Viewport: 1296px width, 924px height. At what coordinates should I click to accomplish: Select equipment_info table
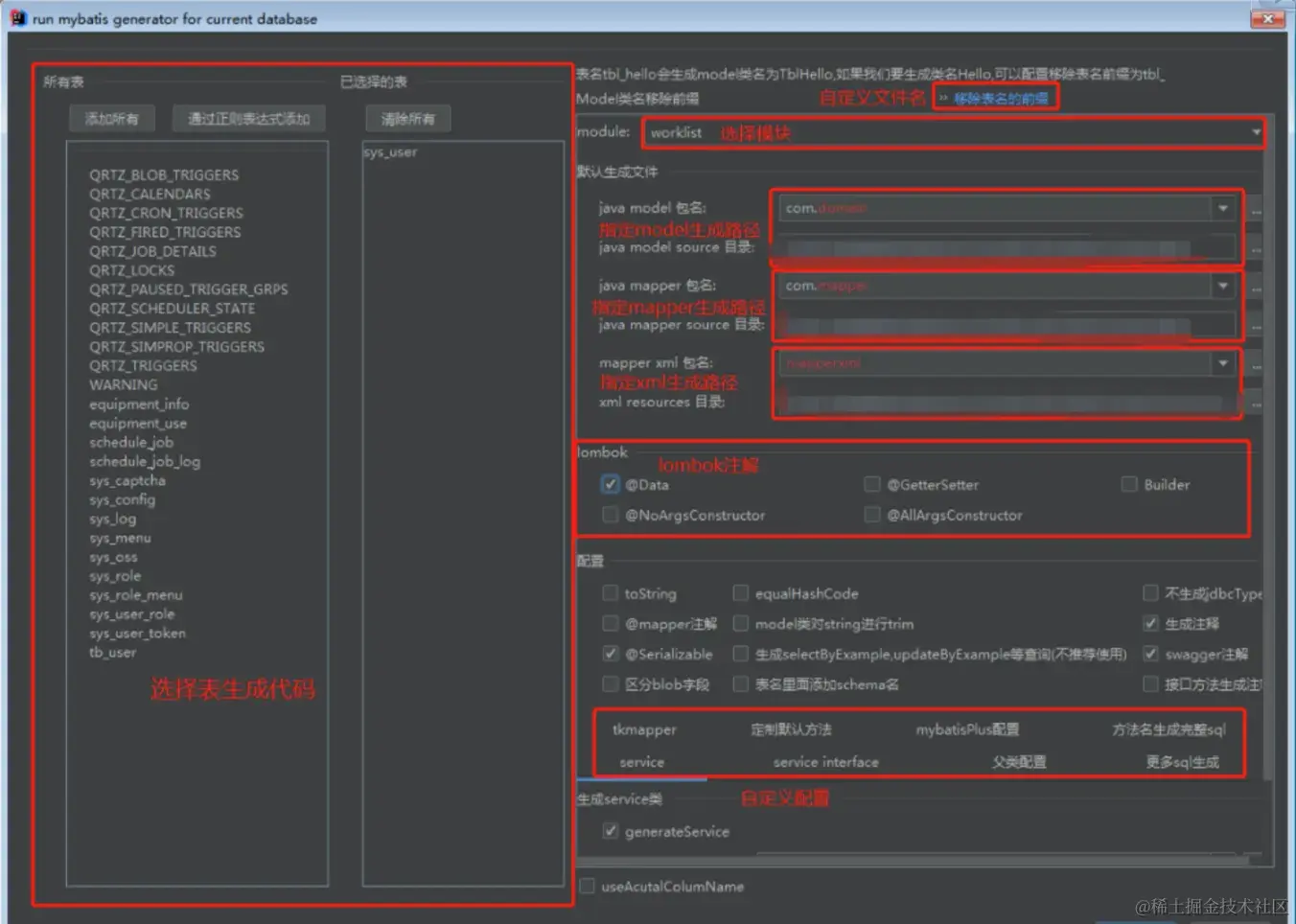(x=139, y=404)
